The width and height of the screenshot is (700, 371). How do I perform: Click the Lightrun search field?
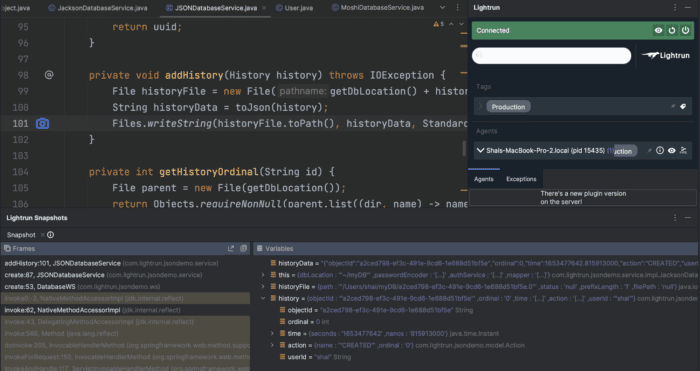pos(551,55)
